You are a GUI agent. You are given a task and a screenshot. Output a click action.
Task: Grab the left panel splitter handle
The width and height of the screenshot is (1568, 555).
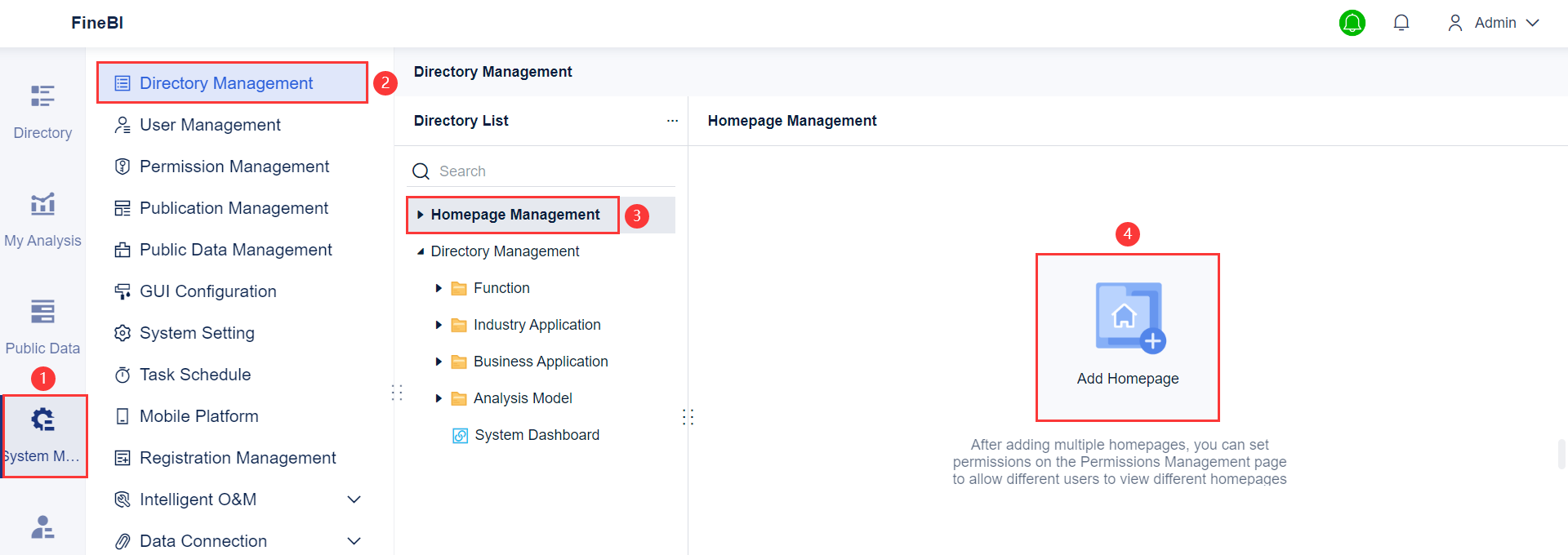(x=397, y=393)
